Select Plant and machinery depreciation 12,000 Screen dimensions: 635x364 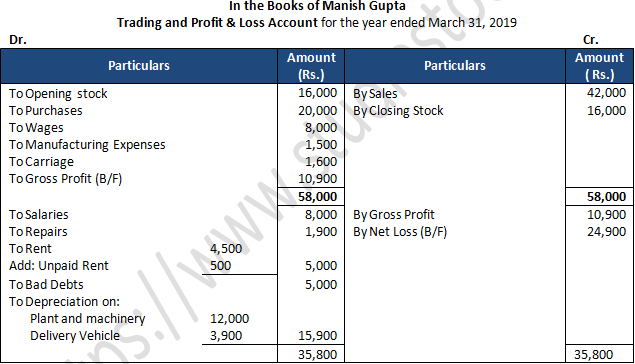point(229,319)
